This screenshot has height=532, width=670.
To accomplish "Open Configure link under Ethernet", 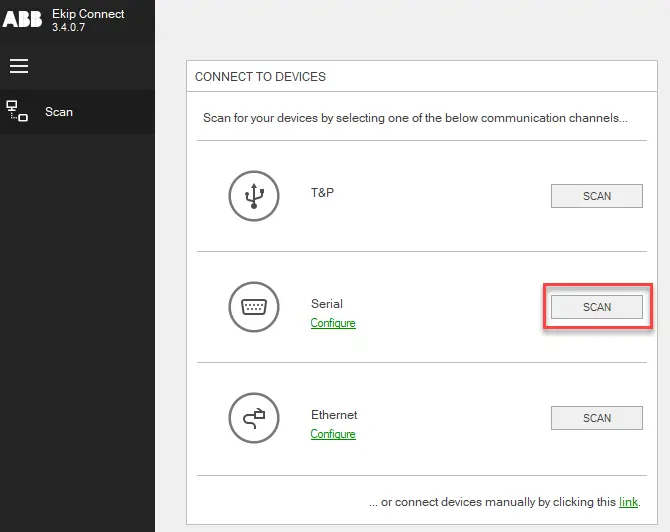I will [333, 434].
